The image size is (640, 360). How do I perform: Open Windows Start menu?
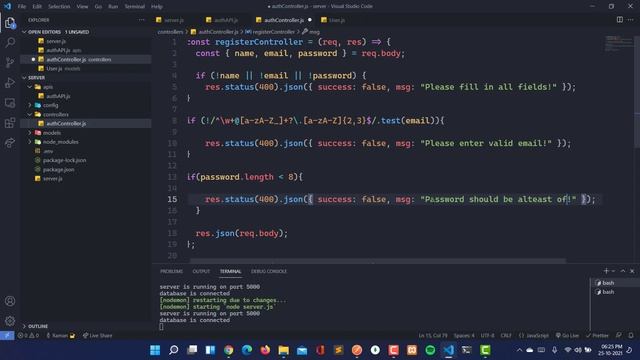pyautogui.click(x=155, y=350)
